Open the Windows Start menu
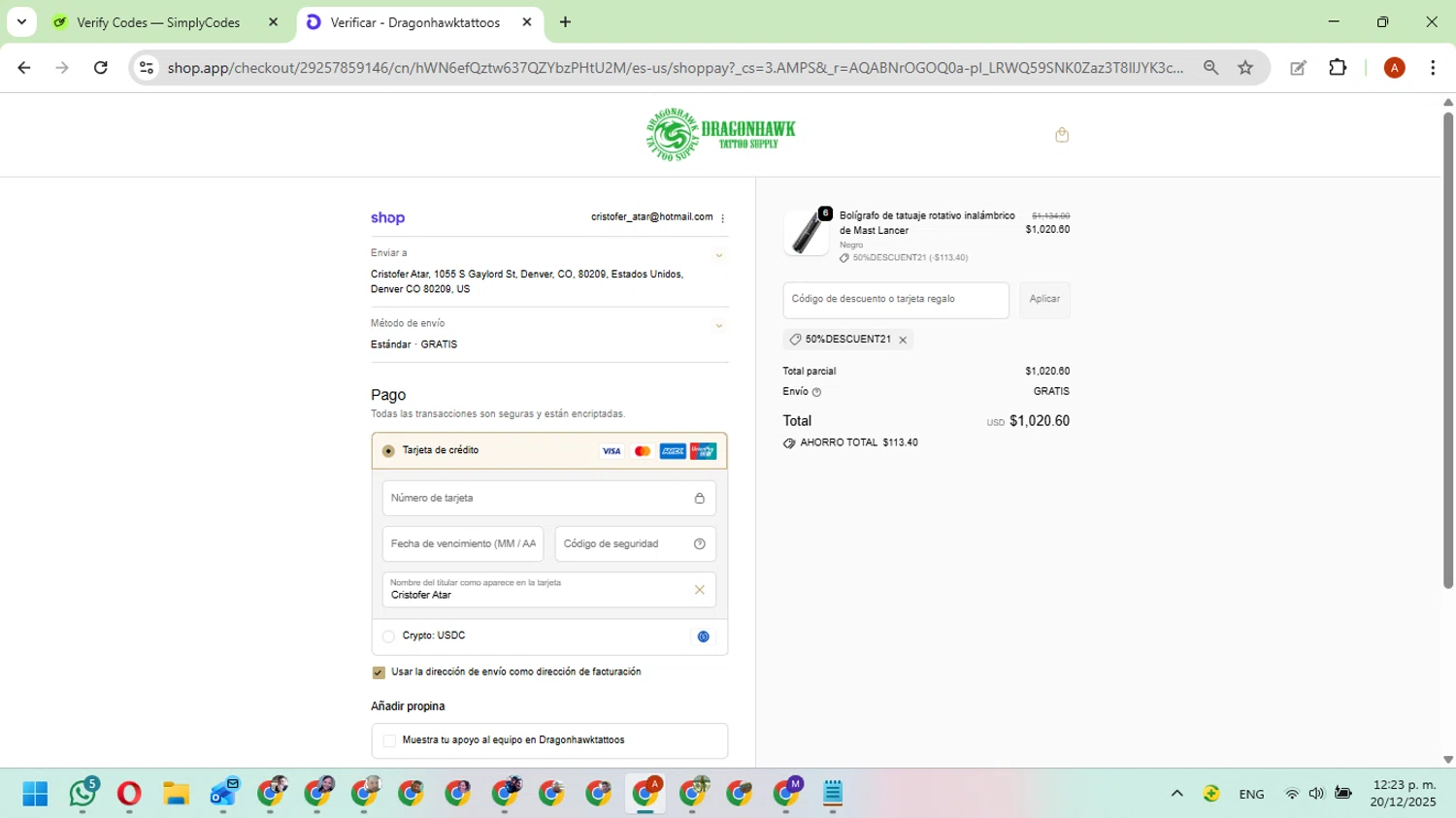This screenshot has width=1456, height=818. pyautogui.click(x=35, y=794)
